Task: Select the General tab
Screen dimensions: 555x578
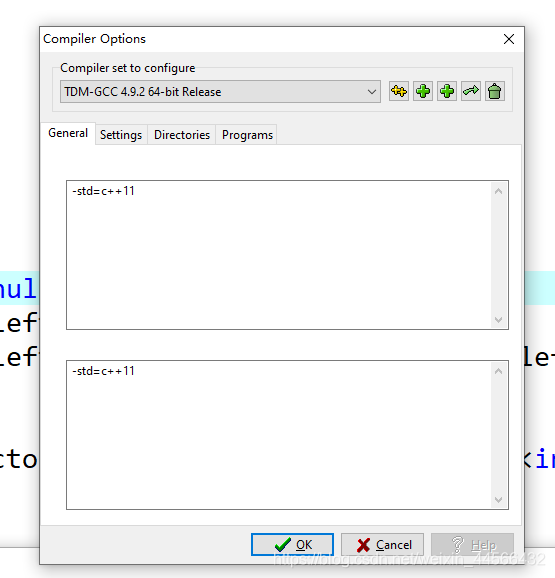Action: click(x=68, y=133)
